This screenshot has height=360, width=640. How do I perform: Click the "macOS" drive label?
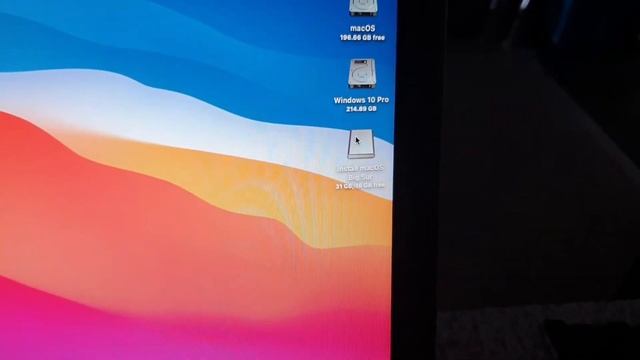point(362,28)
